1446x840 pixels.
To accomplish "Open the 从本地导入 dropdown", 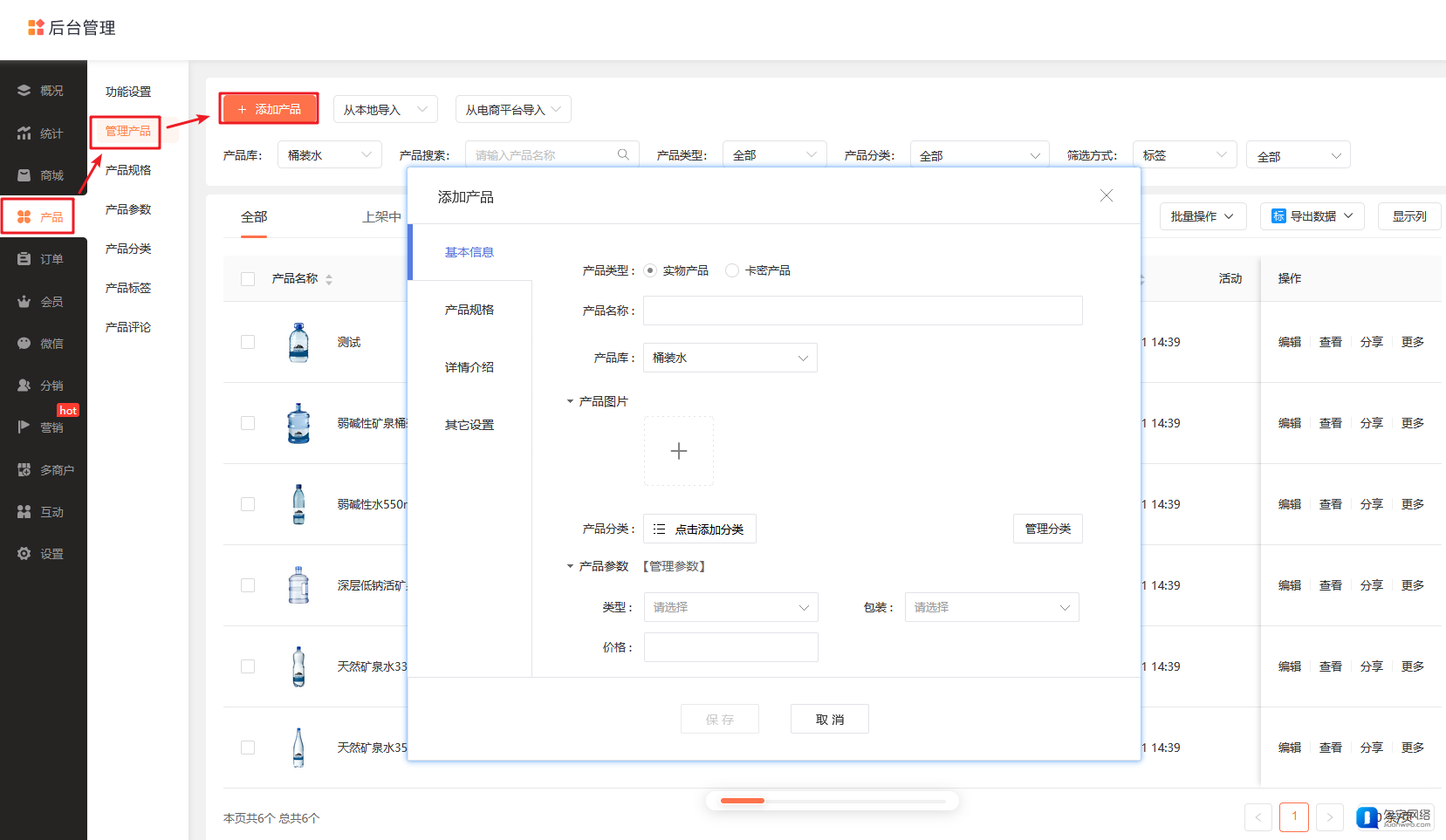I will pyautogui.click(x=385, y=110).
